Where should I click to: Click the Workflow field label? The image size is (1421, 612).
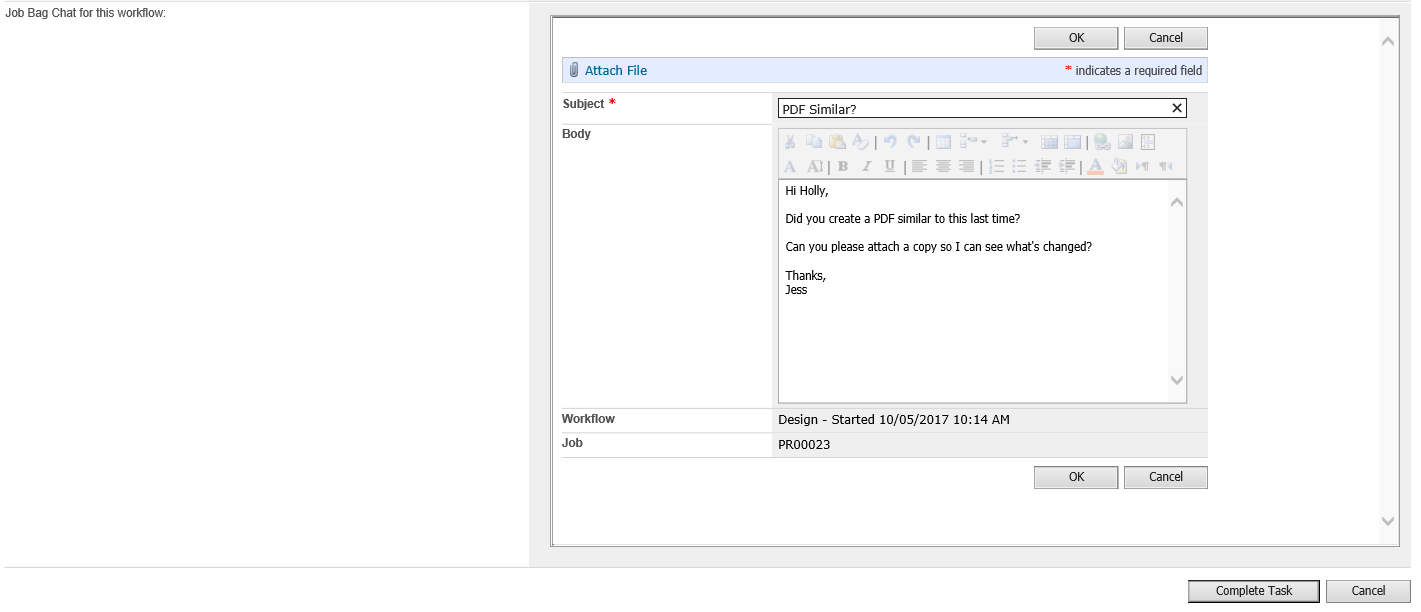(x=588, y=419)
